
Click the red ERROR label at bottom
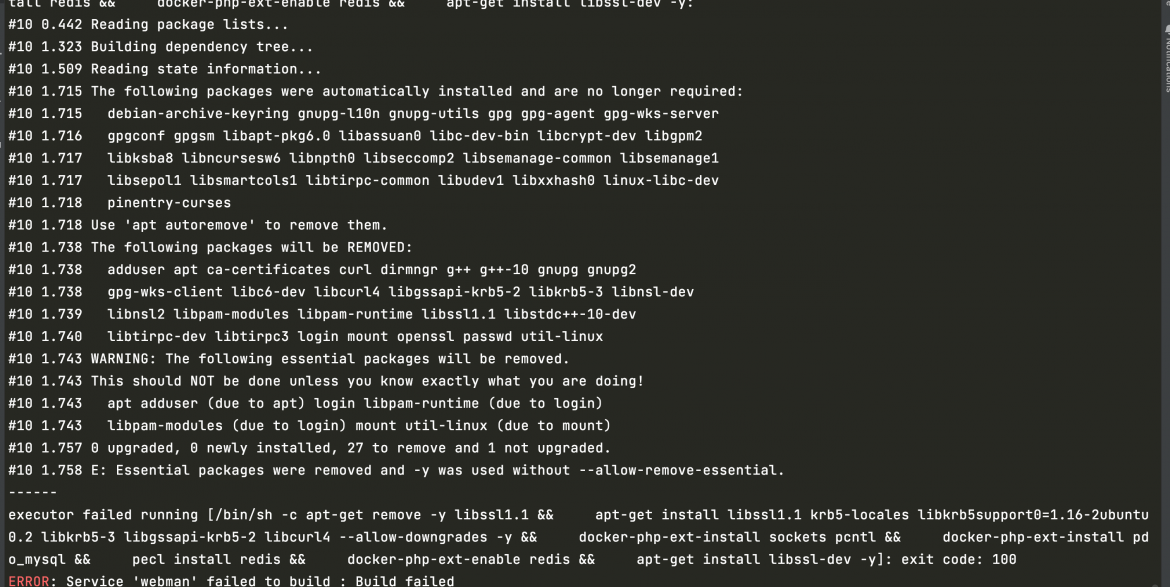28,580
